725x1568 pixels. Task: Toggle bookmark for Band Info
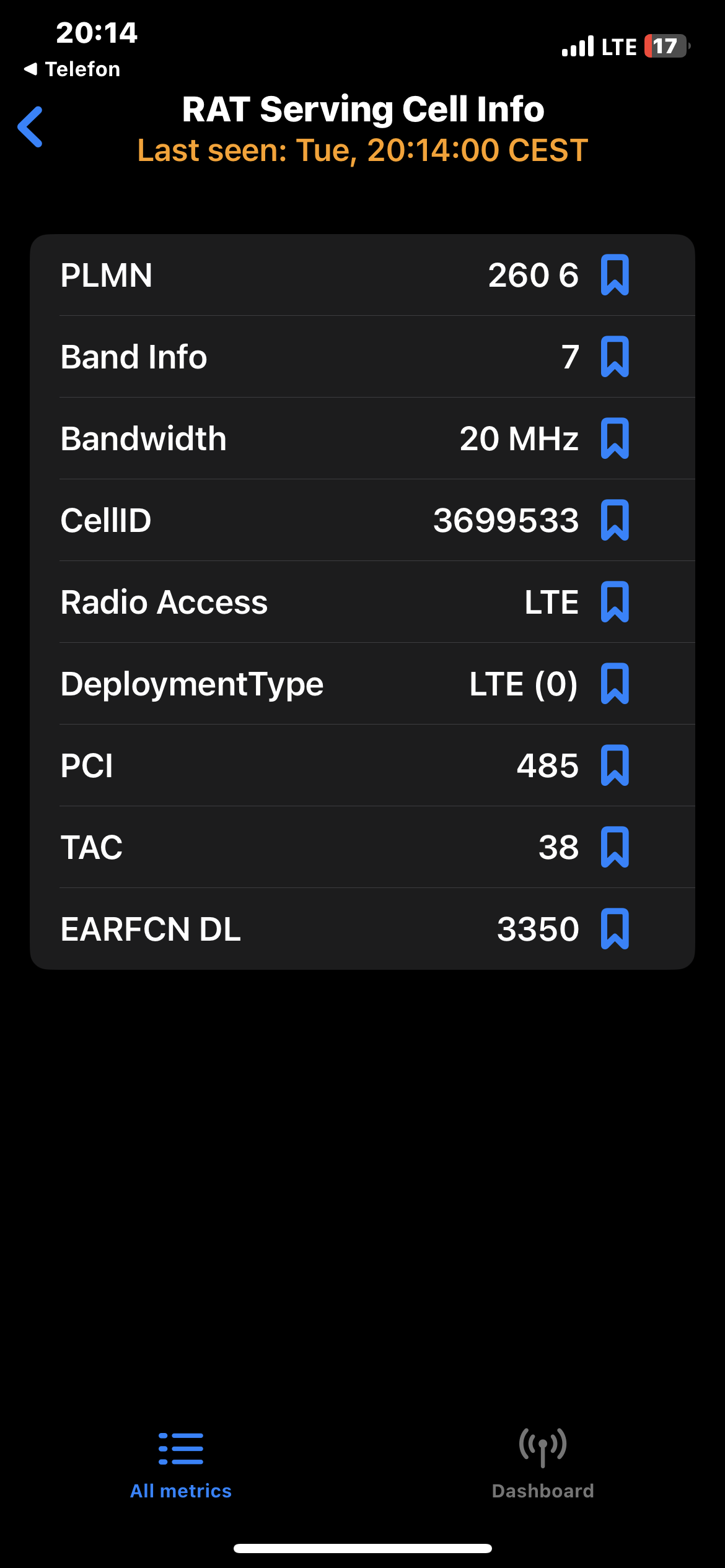(x=615, y=357)
